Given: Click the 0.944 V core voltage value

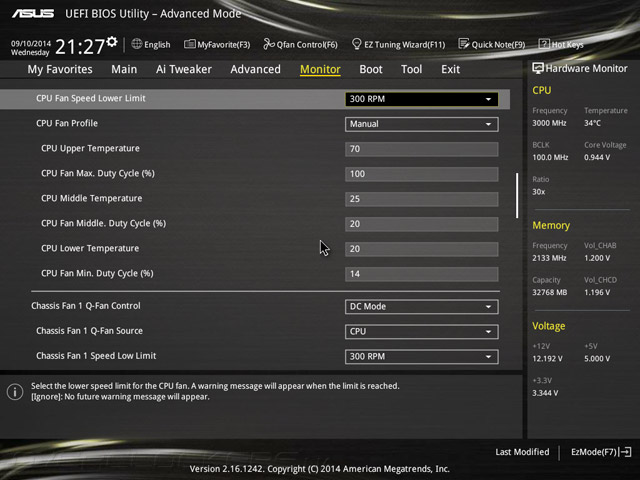Looking at the screenshot, I should 597,157.
